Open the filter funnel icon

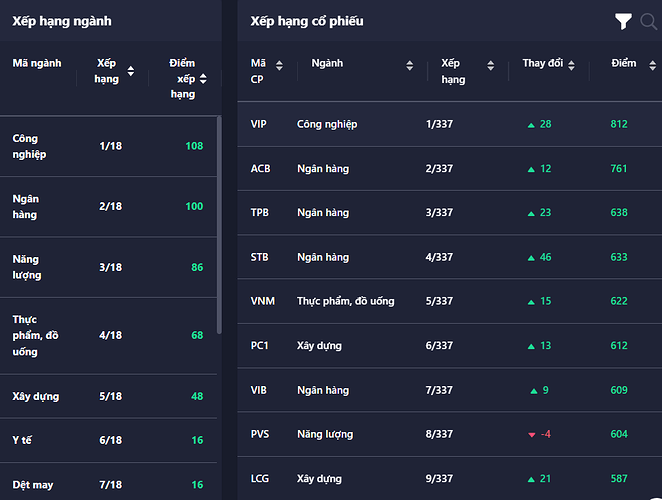(x=623, y=21)
